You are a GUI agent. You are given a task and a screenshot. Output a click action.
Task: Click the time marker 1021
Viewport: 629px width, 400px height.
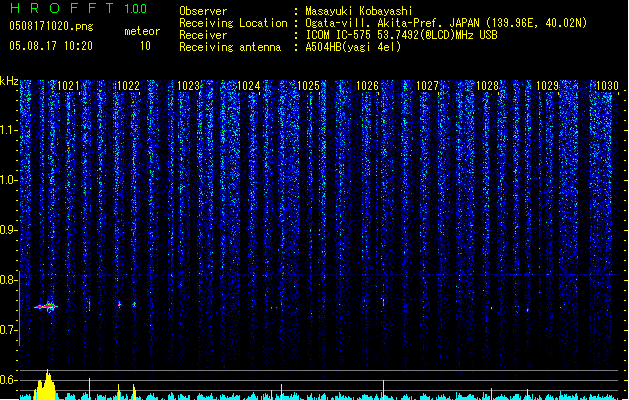pos(68,86)
